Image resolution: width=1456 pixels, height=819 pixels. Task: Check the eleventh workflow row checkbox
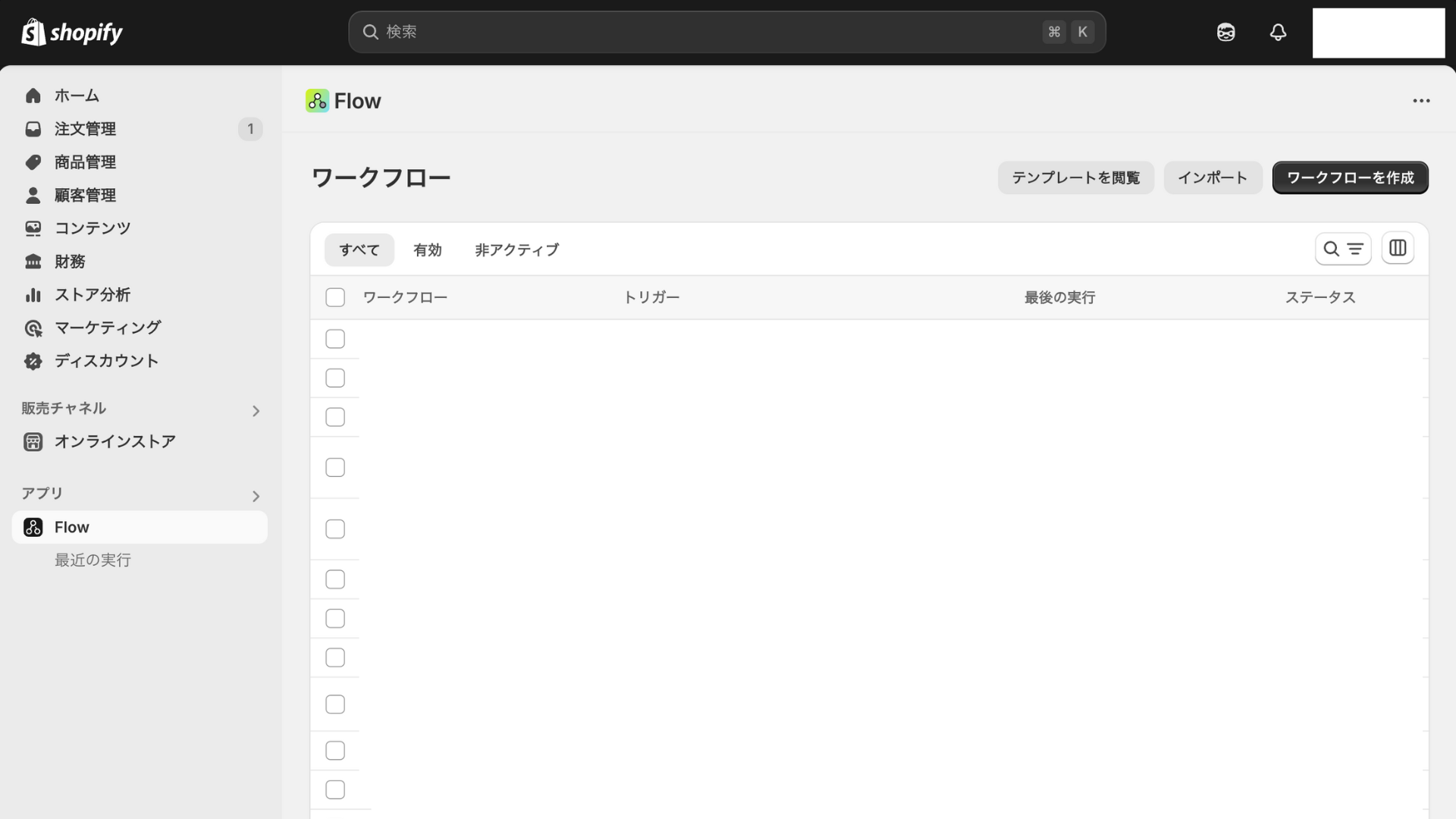(335, 789)
